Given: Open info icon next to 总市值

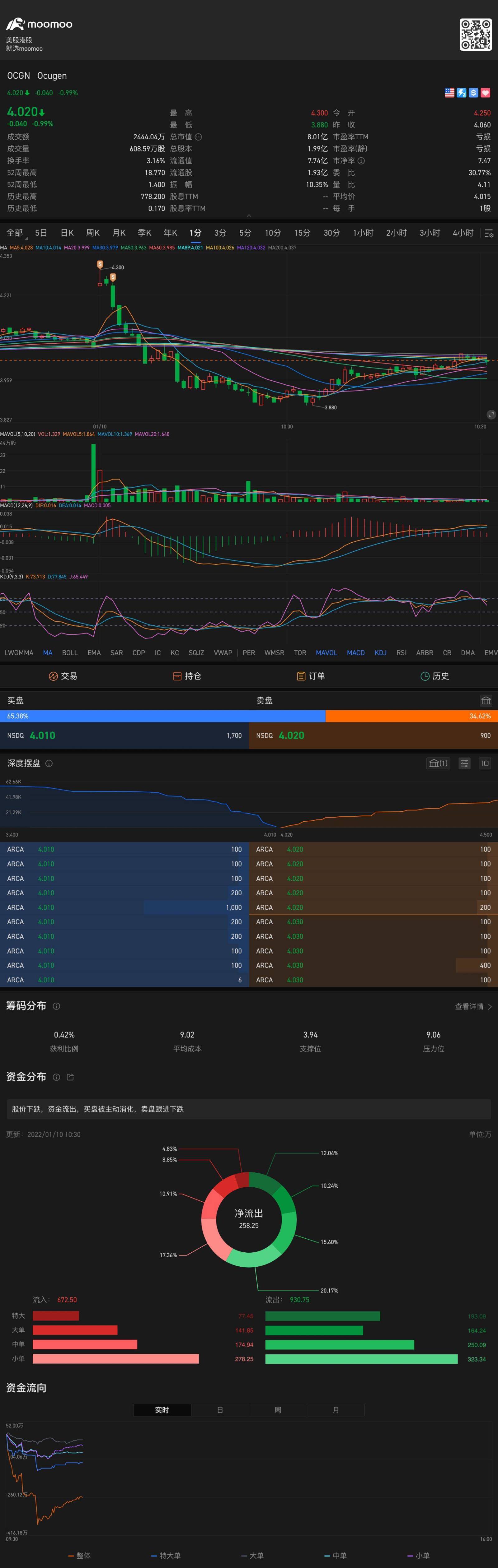Looking at the screenshot, I should 198,137.
